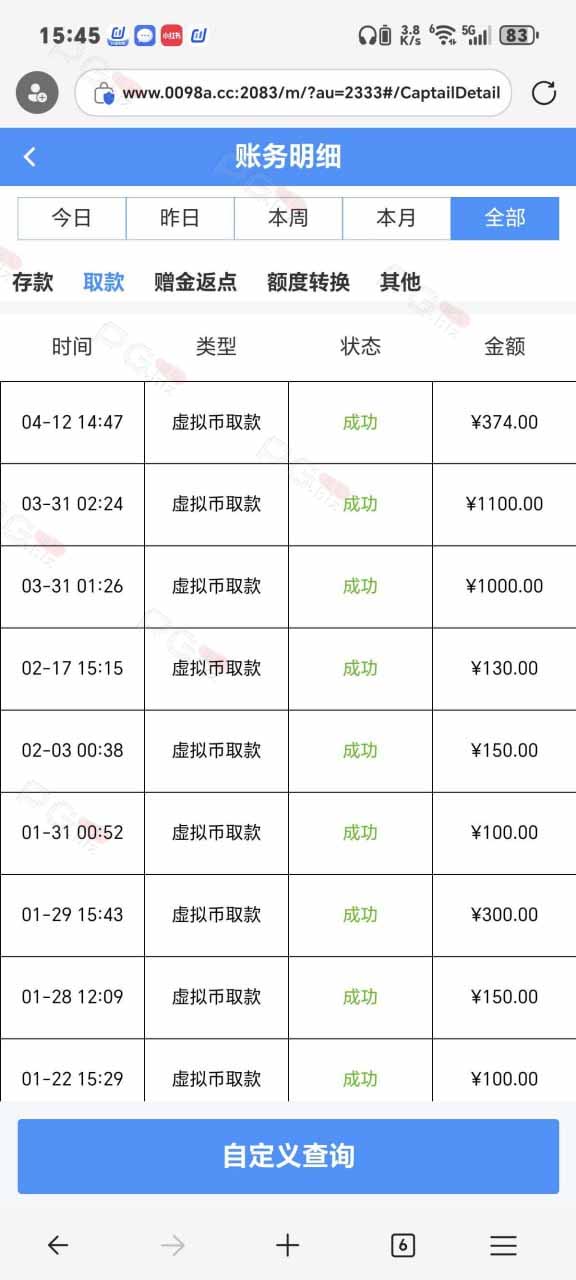Open the tab counter showing 6

click(x=402, y=1245)
